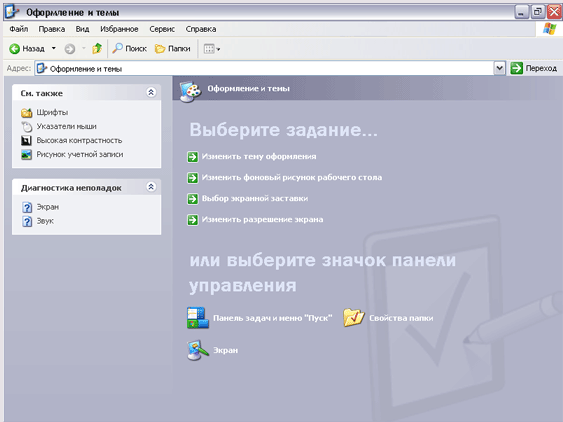563x422 pixels.
Task: Click the Поиск magnifier icon
Action: coord(117,48)
